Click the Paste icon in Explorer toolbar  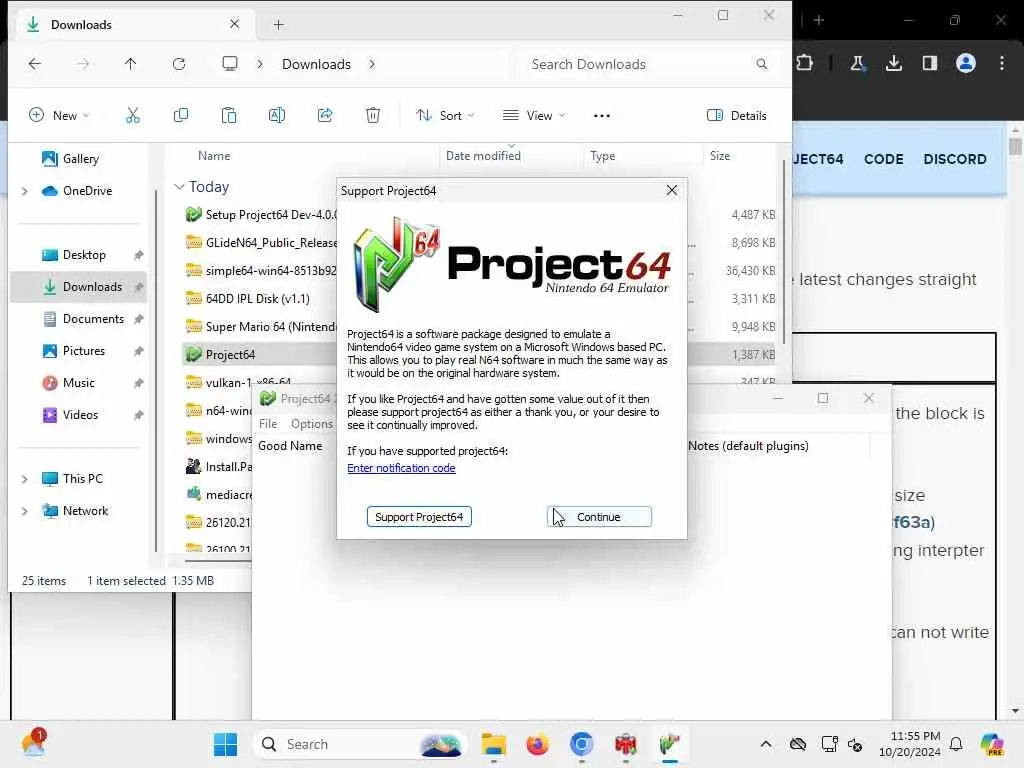pos(229,116)
